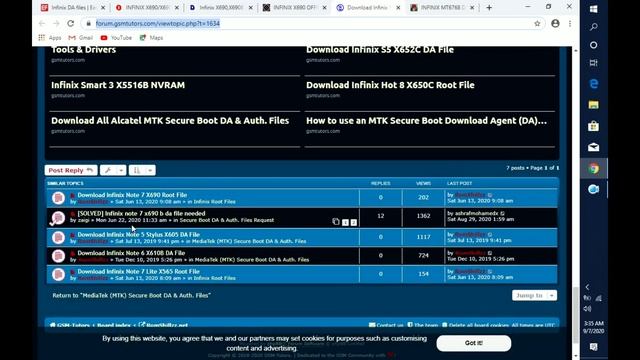View last post icon in Note 6 X610B row
The width and height of the screenshot is (640, 360).
(x=490, y=253)
